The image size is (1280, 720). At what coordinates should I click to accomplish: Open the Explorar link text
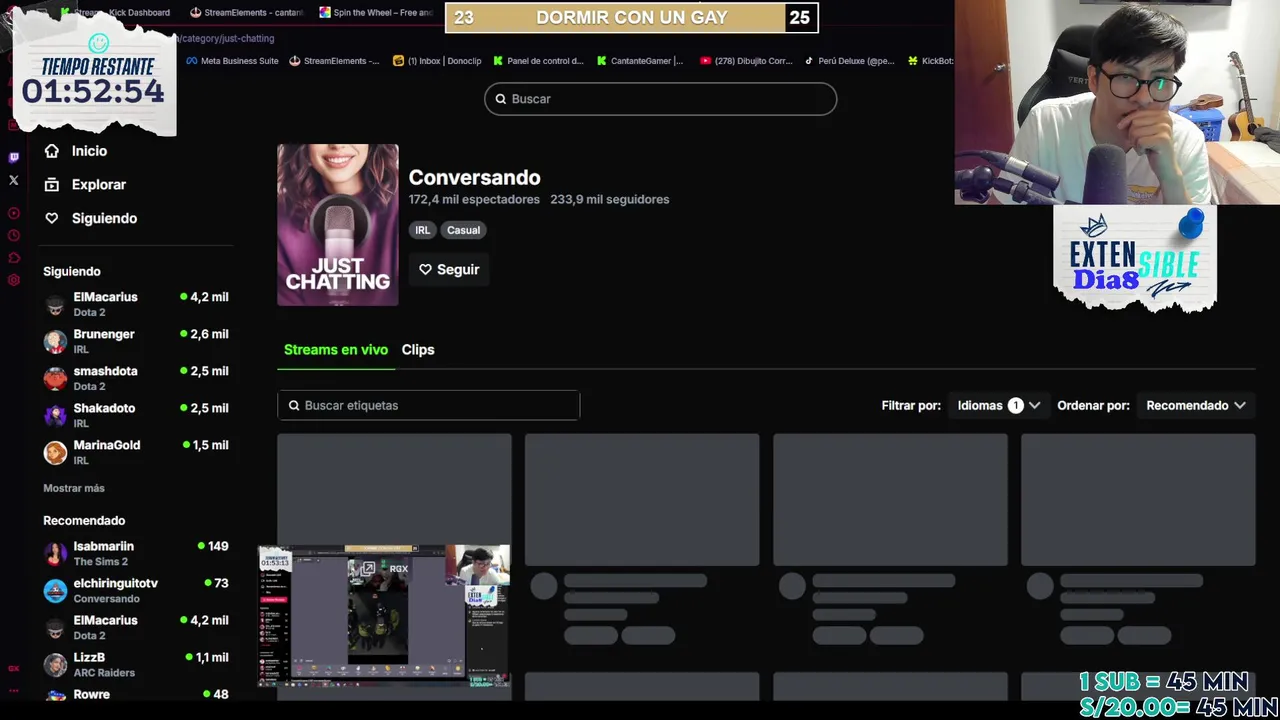99,184
